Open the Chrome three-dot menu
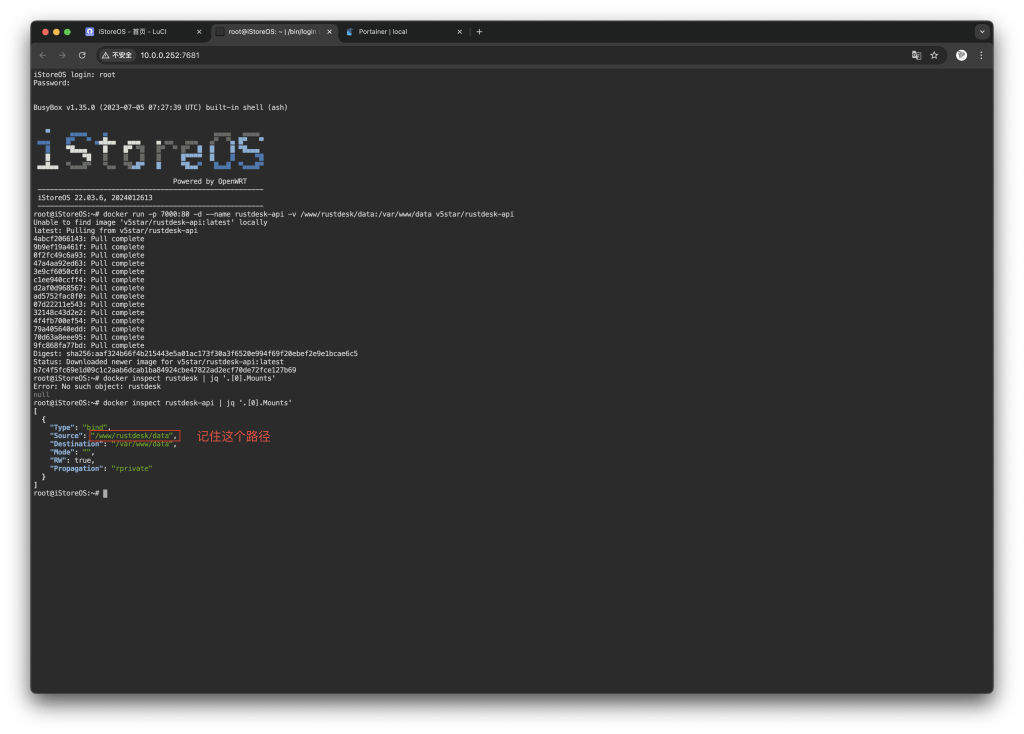This screenshot has height=734, width=1024. click(x=981, y=55)
